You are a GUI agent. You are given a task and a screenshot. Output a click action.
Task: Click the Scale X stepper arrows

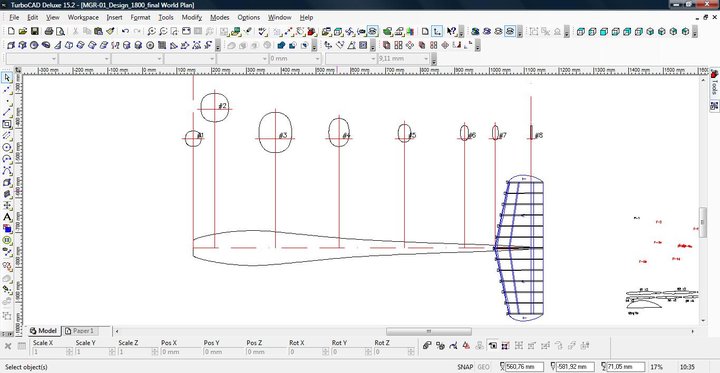(x=69, y=351)
